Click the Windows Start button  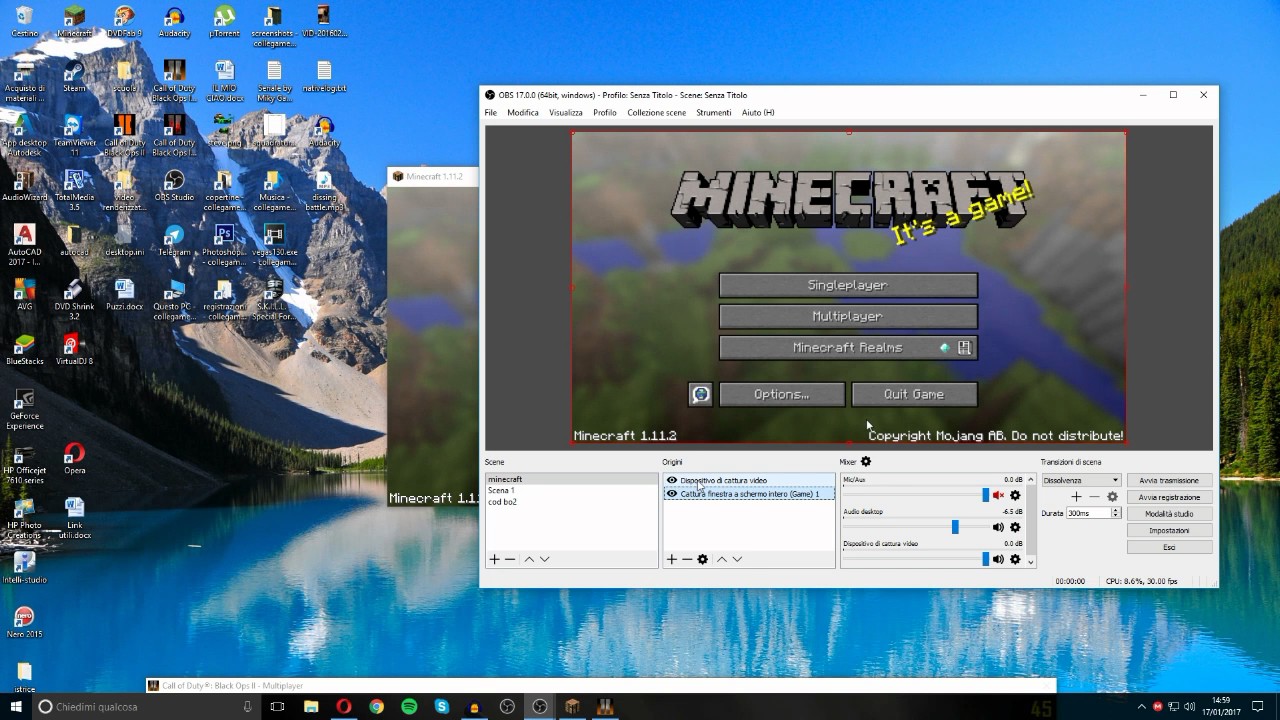(x=16, y=706)
